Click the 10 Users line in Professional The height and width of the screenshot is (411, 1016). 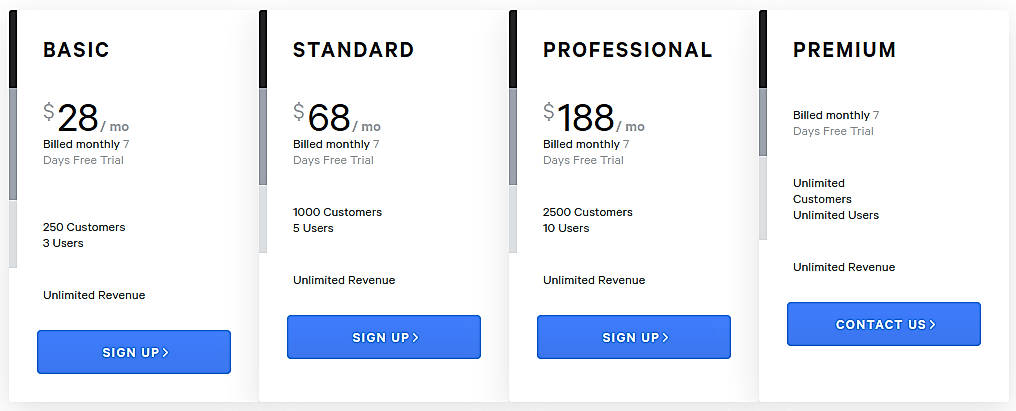tap(566, 228)
